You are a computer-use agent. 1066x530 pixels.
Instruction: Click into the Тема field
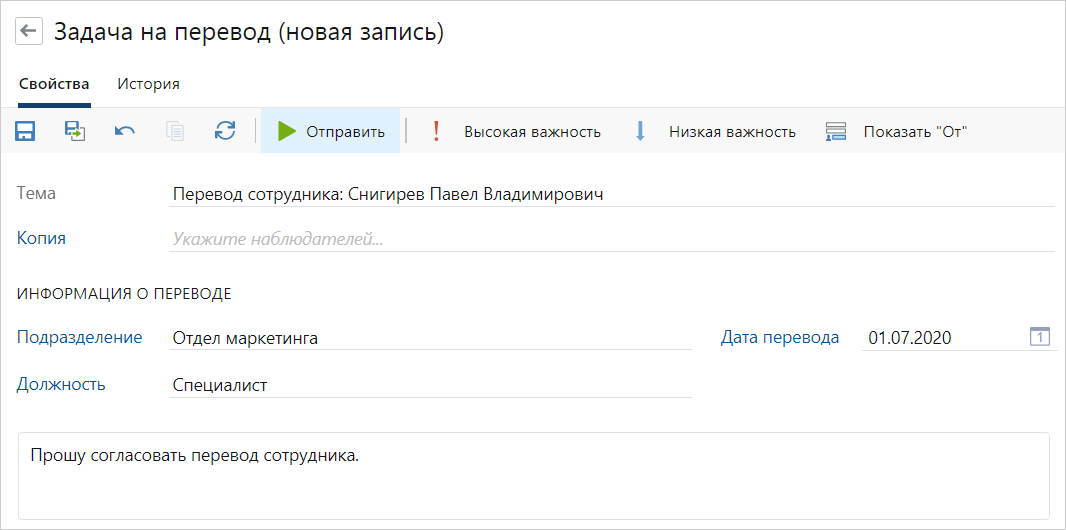tap(612, 194)
